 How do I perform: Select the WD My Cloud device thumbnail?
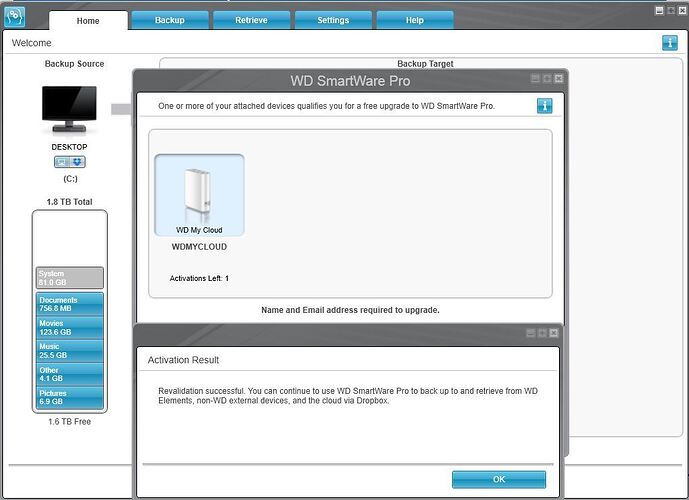199,195
